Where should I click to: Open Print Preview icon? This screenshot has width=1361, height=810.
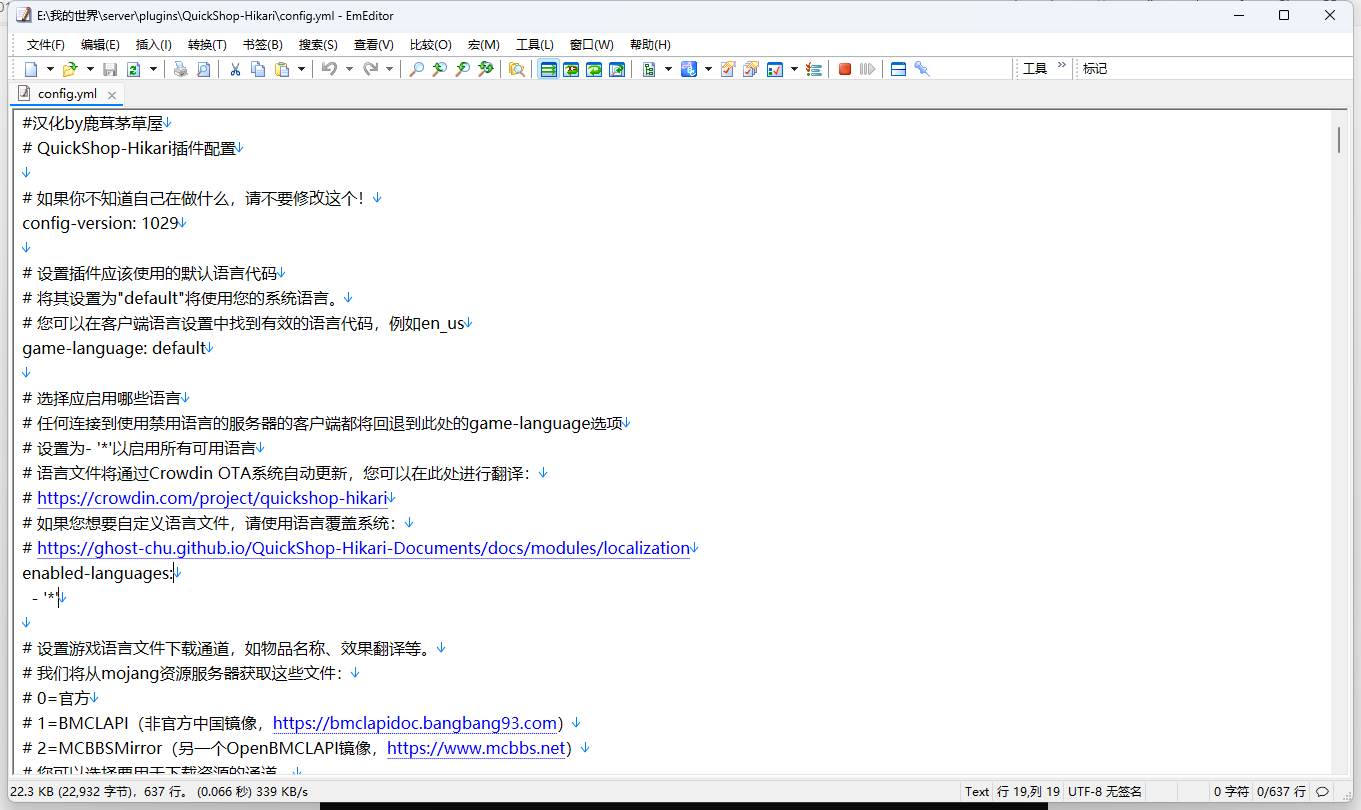203,69
